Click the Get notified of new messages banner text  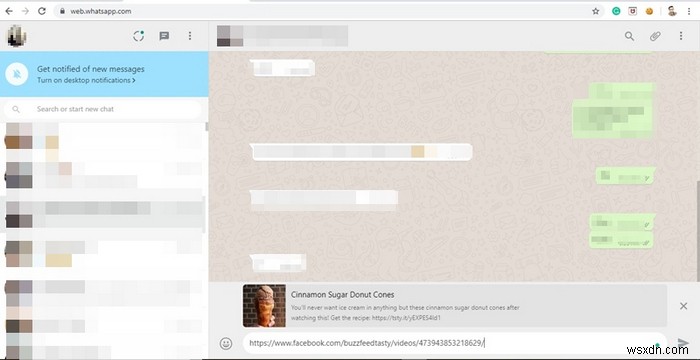click(x=91, y=69)
